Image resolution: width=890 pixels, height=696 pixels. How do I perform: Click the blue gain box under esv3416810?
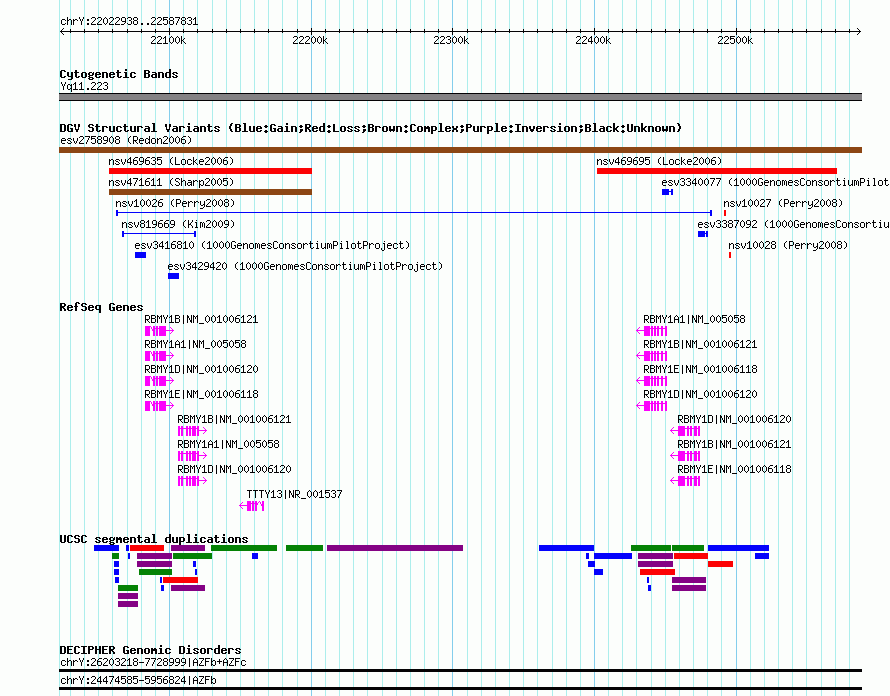140,255
